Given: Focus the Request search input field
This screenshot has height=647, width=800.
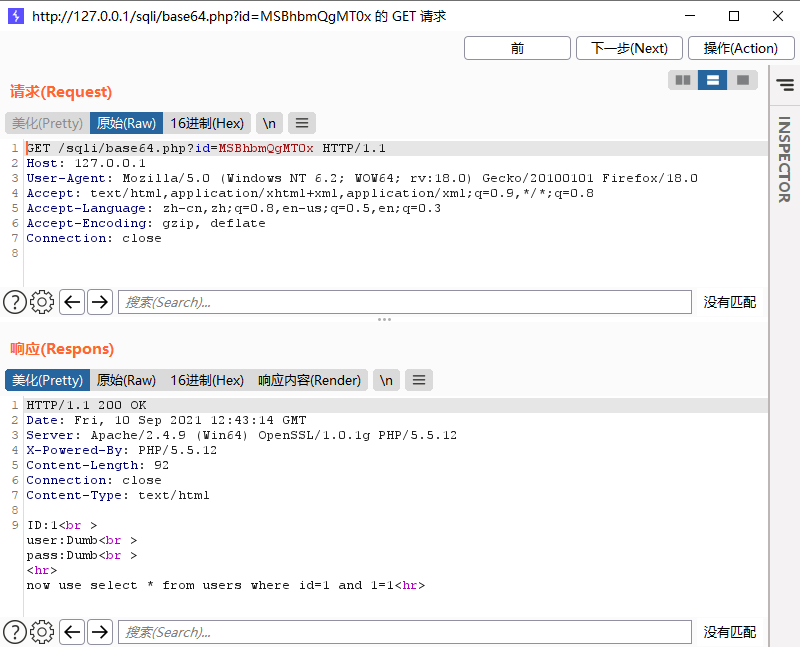Looking at the screenshot, I should coord(405,302).
